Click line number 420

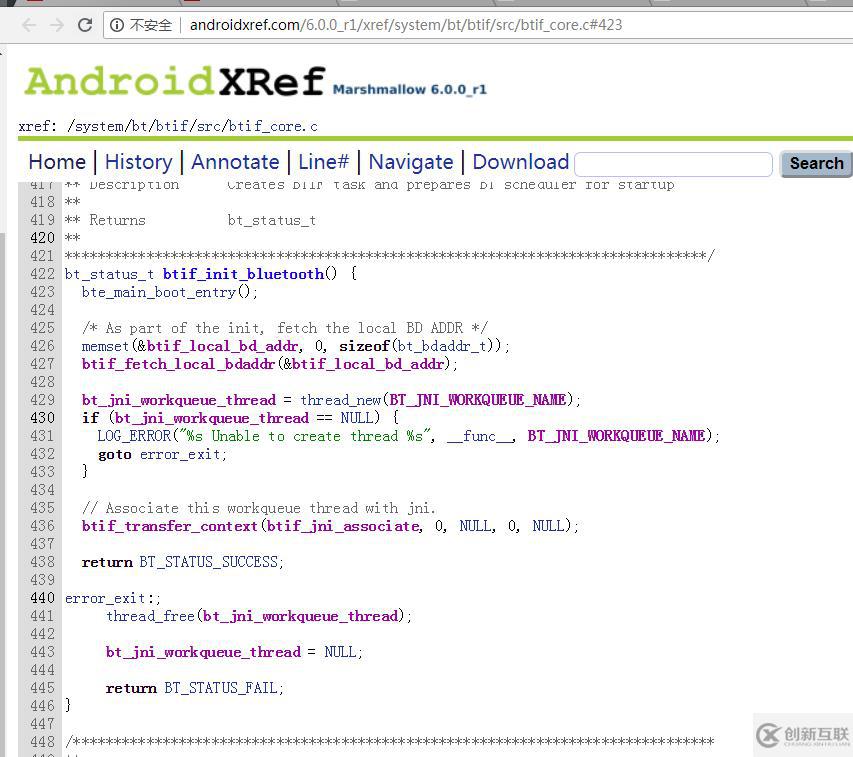[x=42, y=238]
